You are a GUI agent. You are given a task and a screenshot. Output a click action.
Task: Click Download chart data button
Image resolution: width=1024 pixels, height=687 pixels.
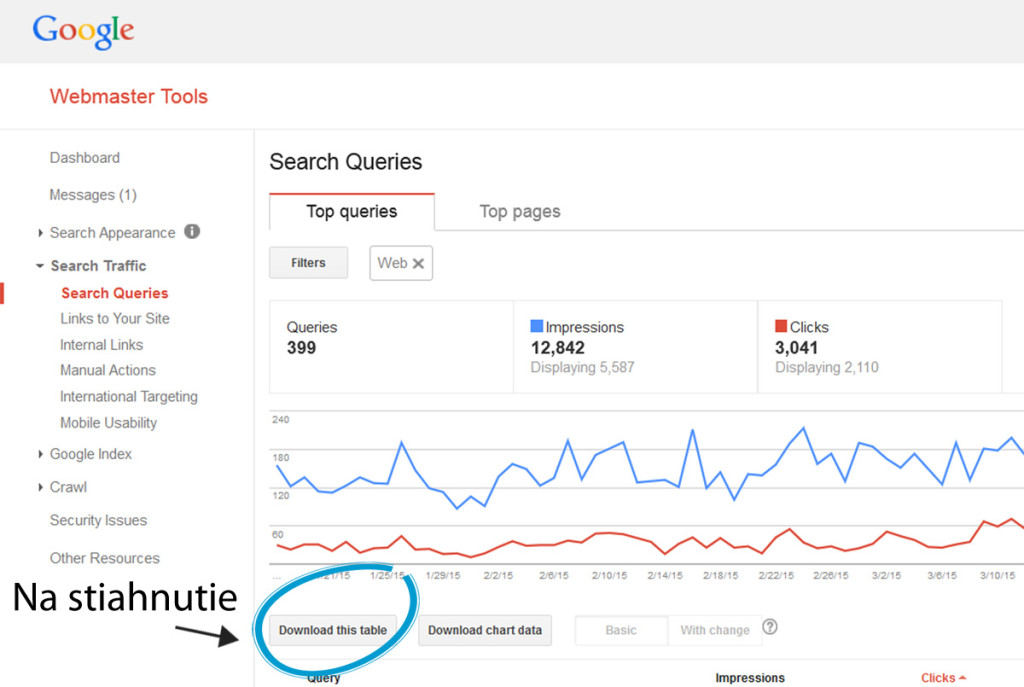485,630
